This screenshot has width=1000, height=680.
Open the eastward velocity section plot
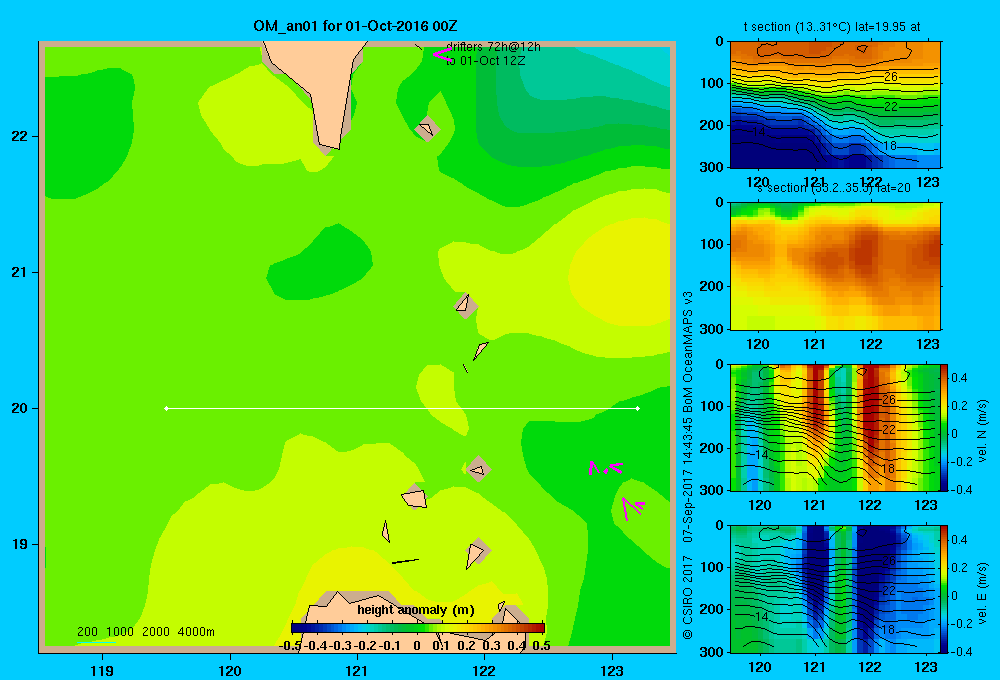pyautogui.click(x=835, y=588)
